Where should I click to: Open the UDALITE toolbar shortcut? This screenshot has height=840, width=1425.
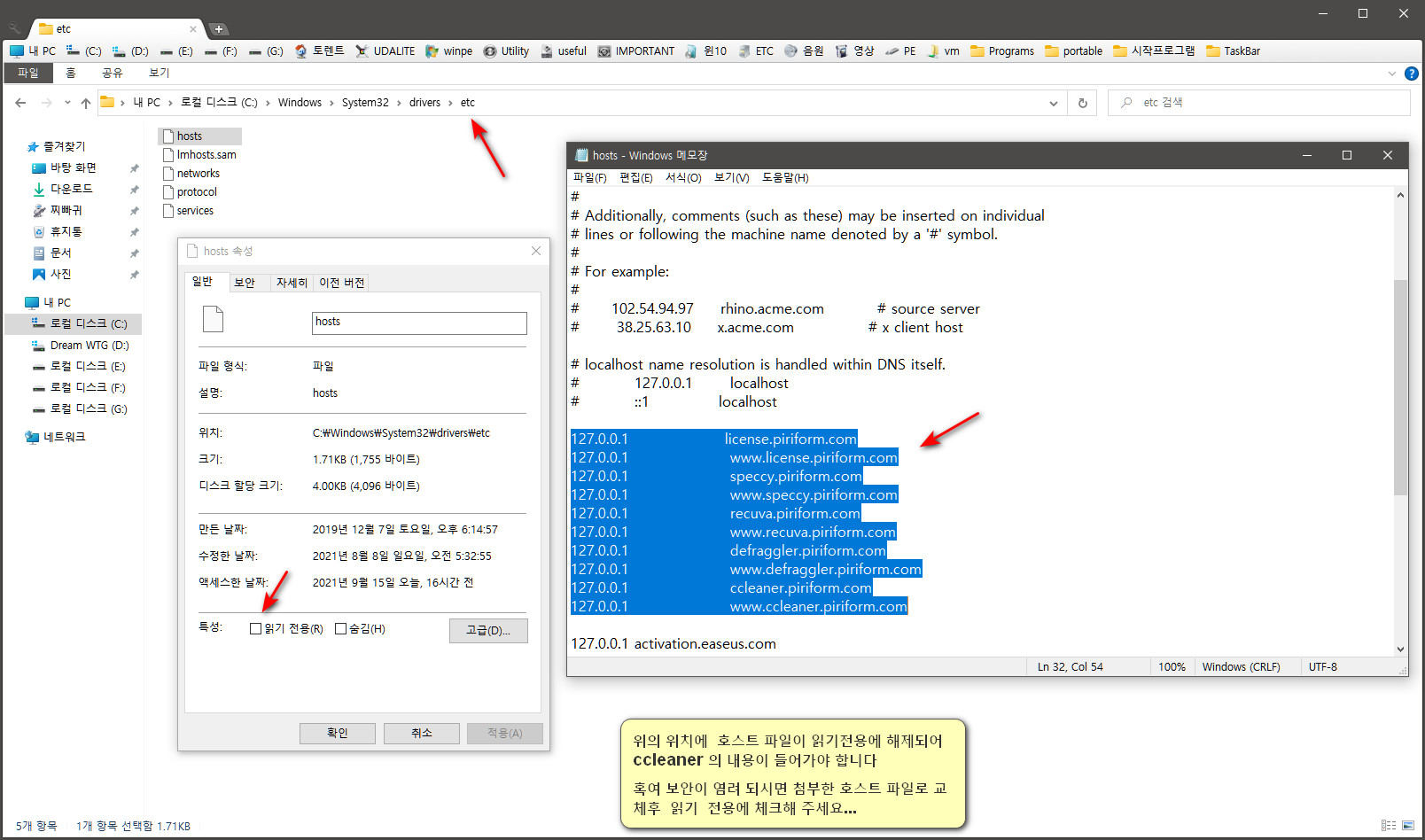[385, 51]
